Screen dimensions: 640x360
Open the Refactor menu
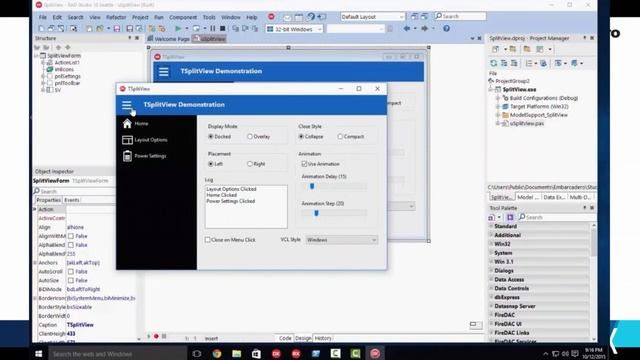(116, 18)
